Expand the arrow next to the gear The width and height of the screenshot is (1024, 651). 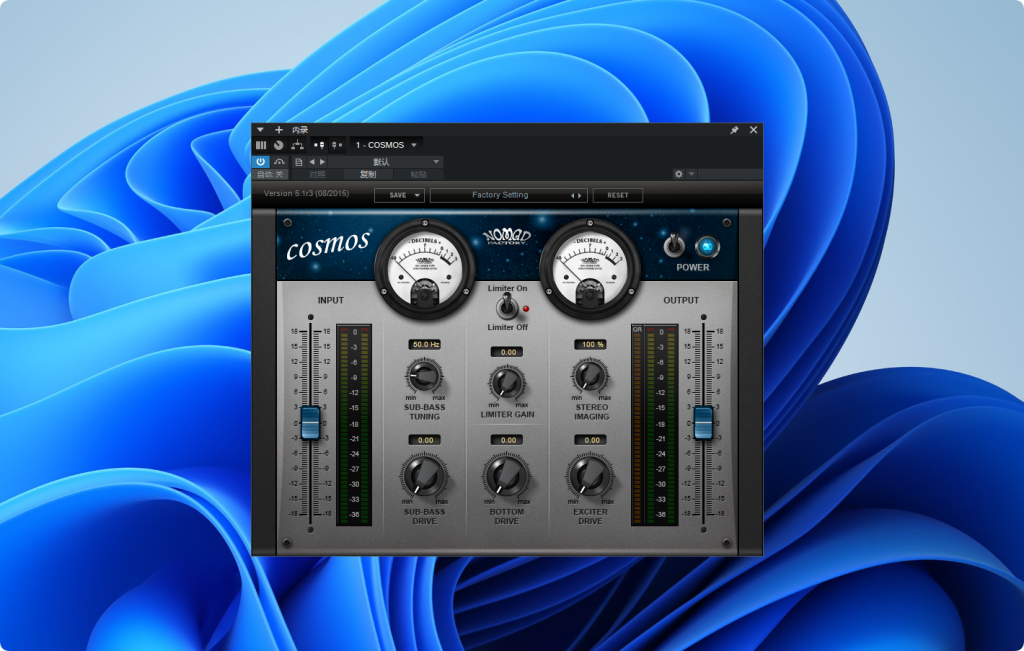[692, 174]
